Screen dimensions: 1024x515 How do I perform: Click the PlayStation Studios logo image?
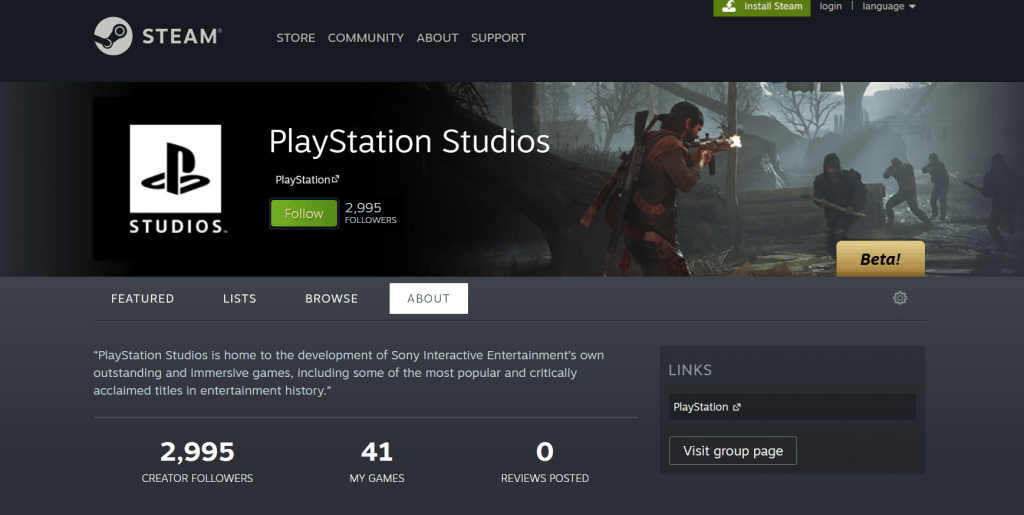click(176, 179)
